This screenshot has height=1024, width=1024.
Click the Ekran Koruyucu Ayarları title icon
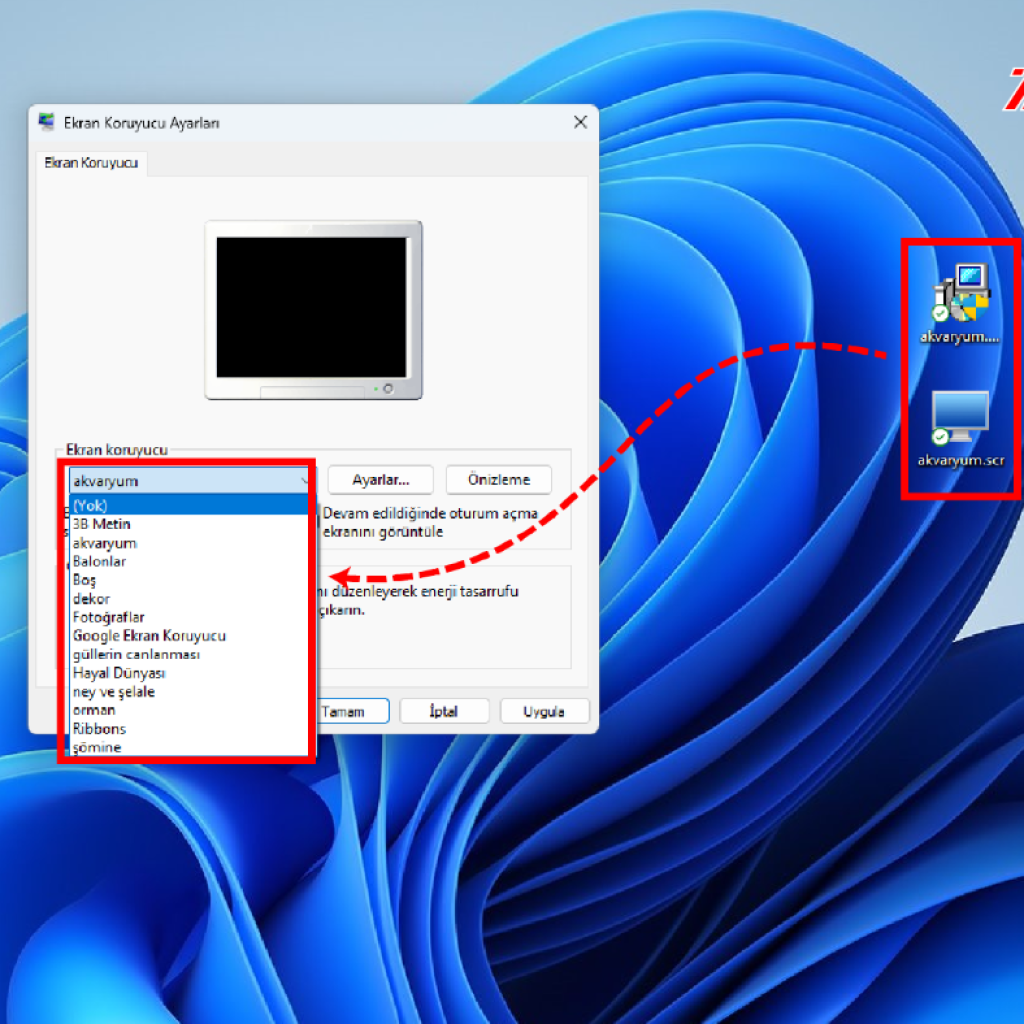coord(46,122)
